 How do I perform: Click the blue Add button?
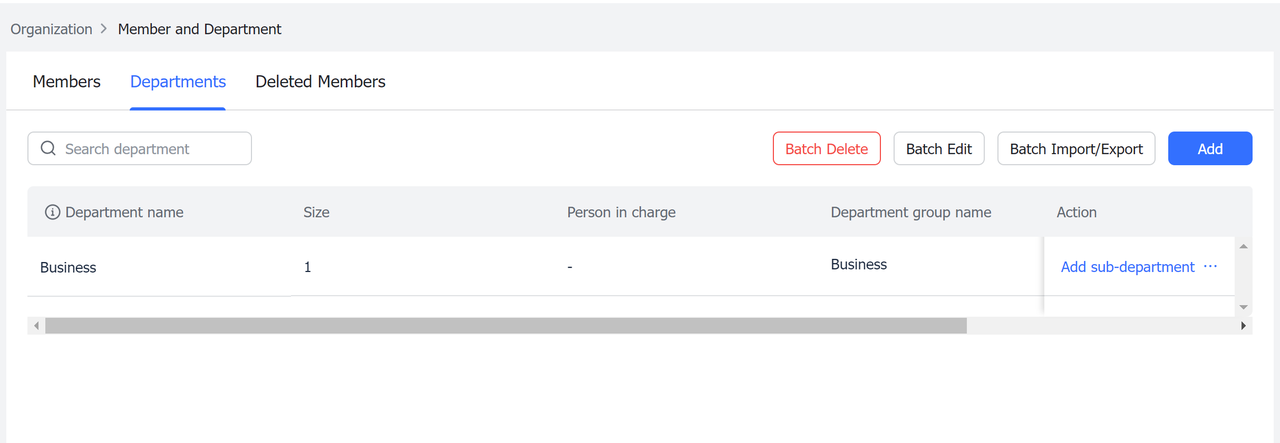[x=1210, y=149]
